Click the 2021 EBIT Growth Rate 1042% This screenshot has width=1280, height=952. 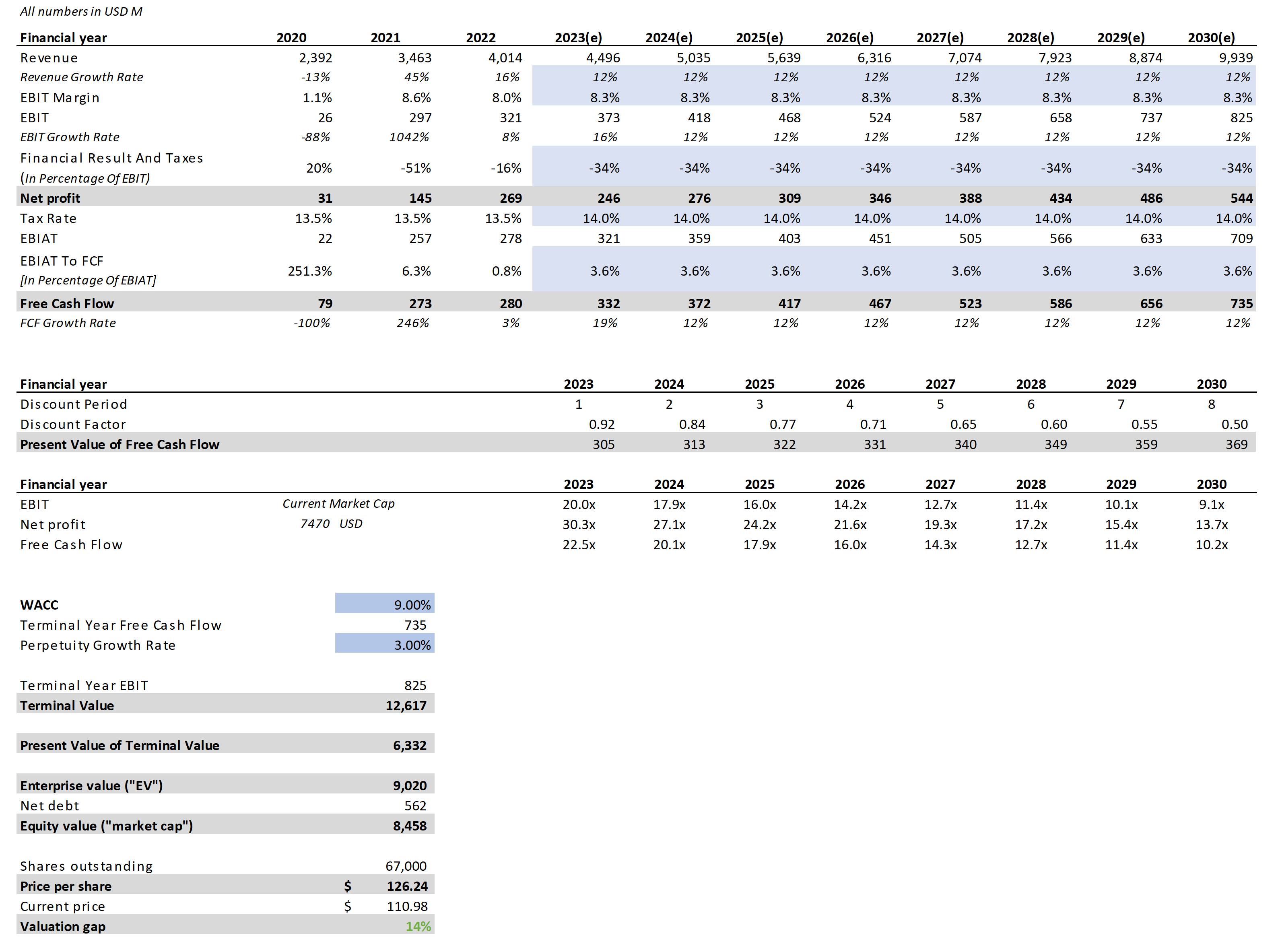[x=409, y=137]
